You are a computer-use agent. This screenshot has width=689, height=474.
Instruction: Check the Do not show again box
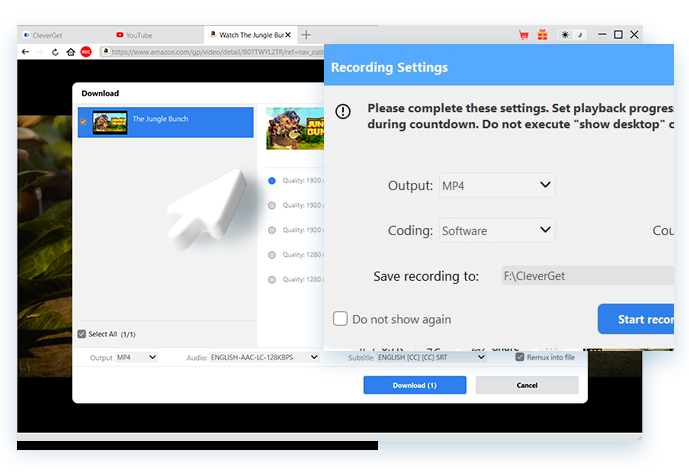point(341,319)
